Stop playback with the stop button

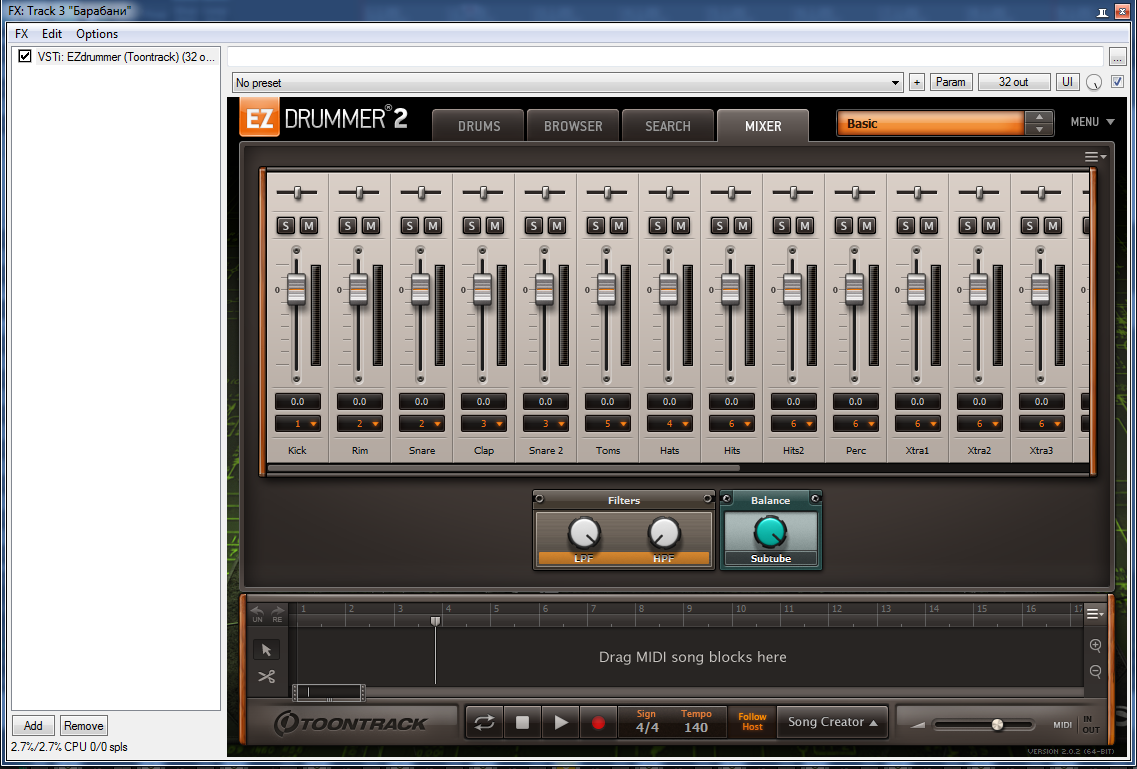coord(522,723)
